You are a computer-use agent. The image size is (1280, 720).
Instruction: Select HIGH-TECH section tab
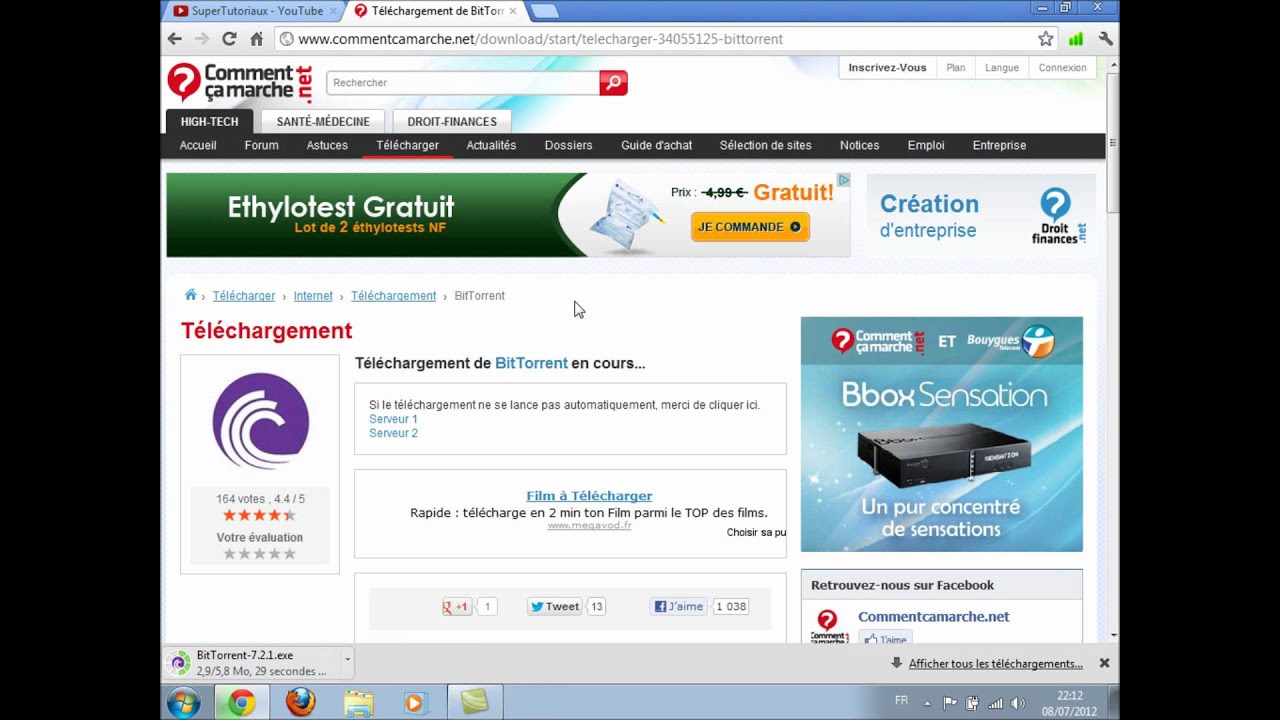tap(209, 121)
